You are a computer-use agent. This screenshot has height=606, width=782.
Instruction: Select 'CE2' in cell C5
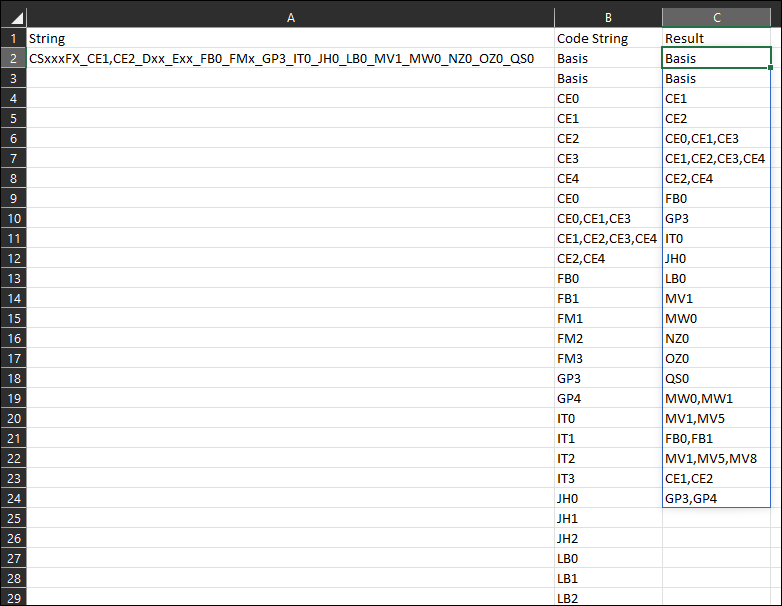pos(716,119)
